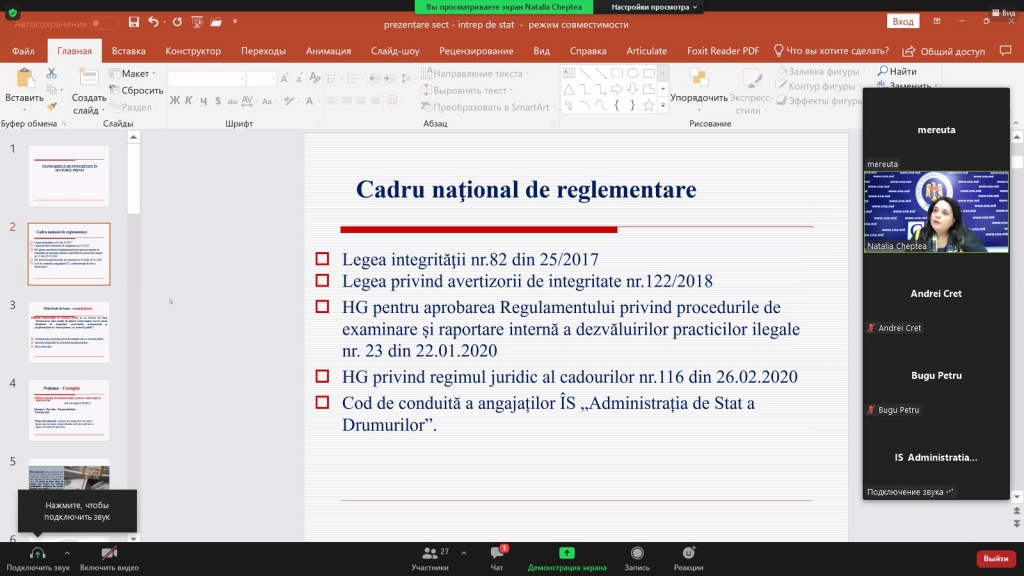This screenshot has width=1024, height=576.
Task: Click the Undo arrow in quick access toolbar
Action: tap(153, 21)
